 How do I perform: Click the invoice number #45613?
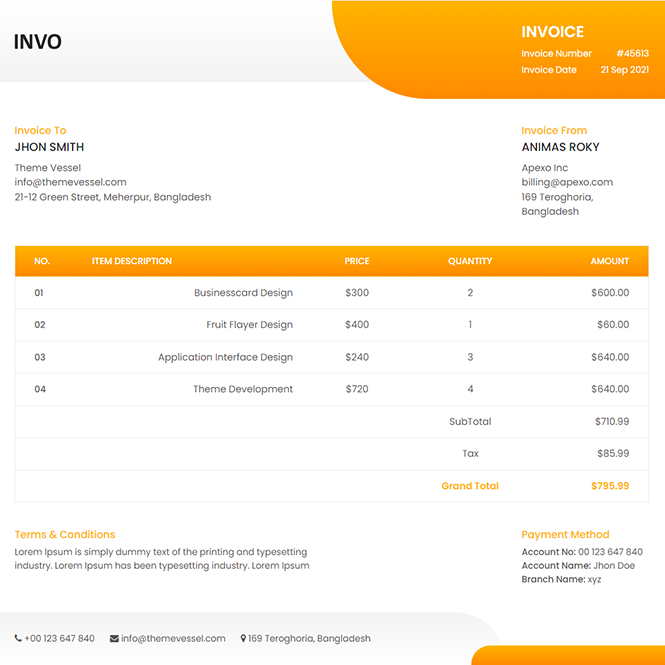click(x=632, y=54)
